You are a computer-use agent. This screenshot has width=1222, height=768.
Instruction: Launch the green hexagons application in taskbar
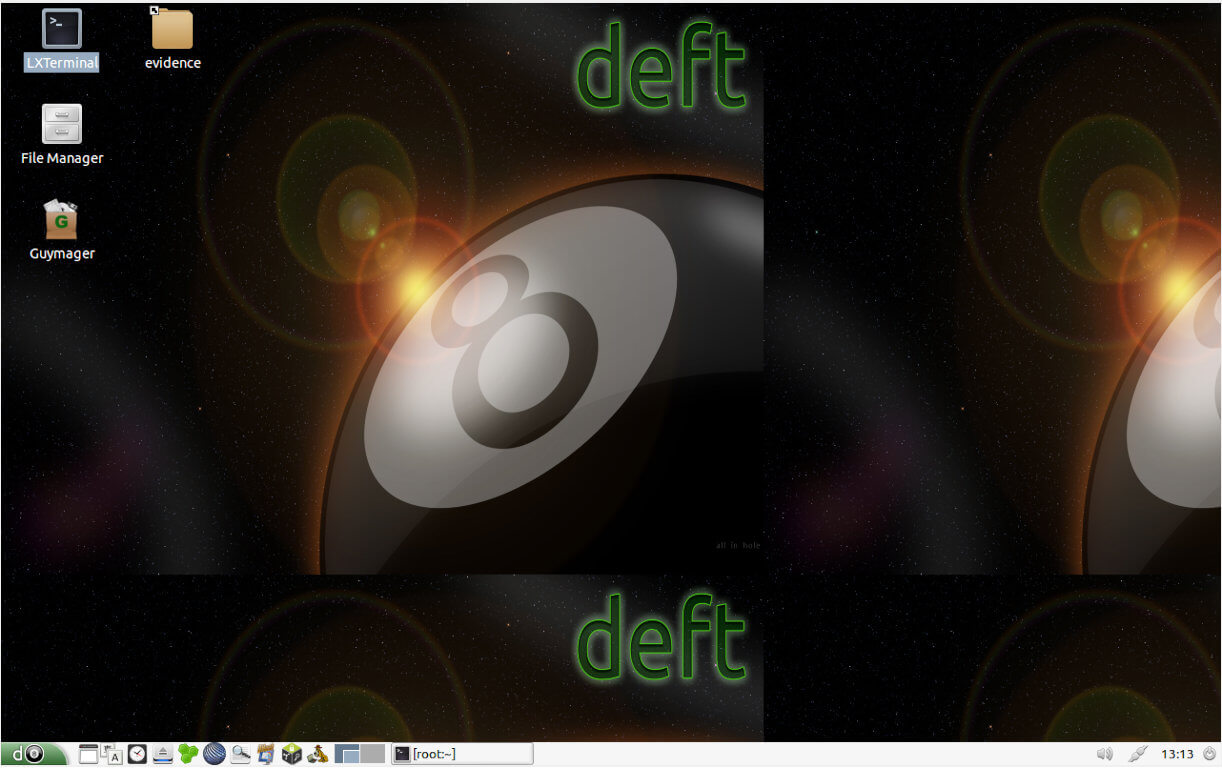(188, 754)
